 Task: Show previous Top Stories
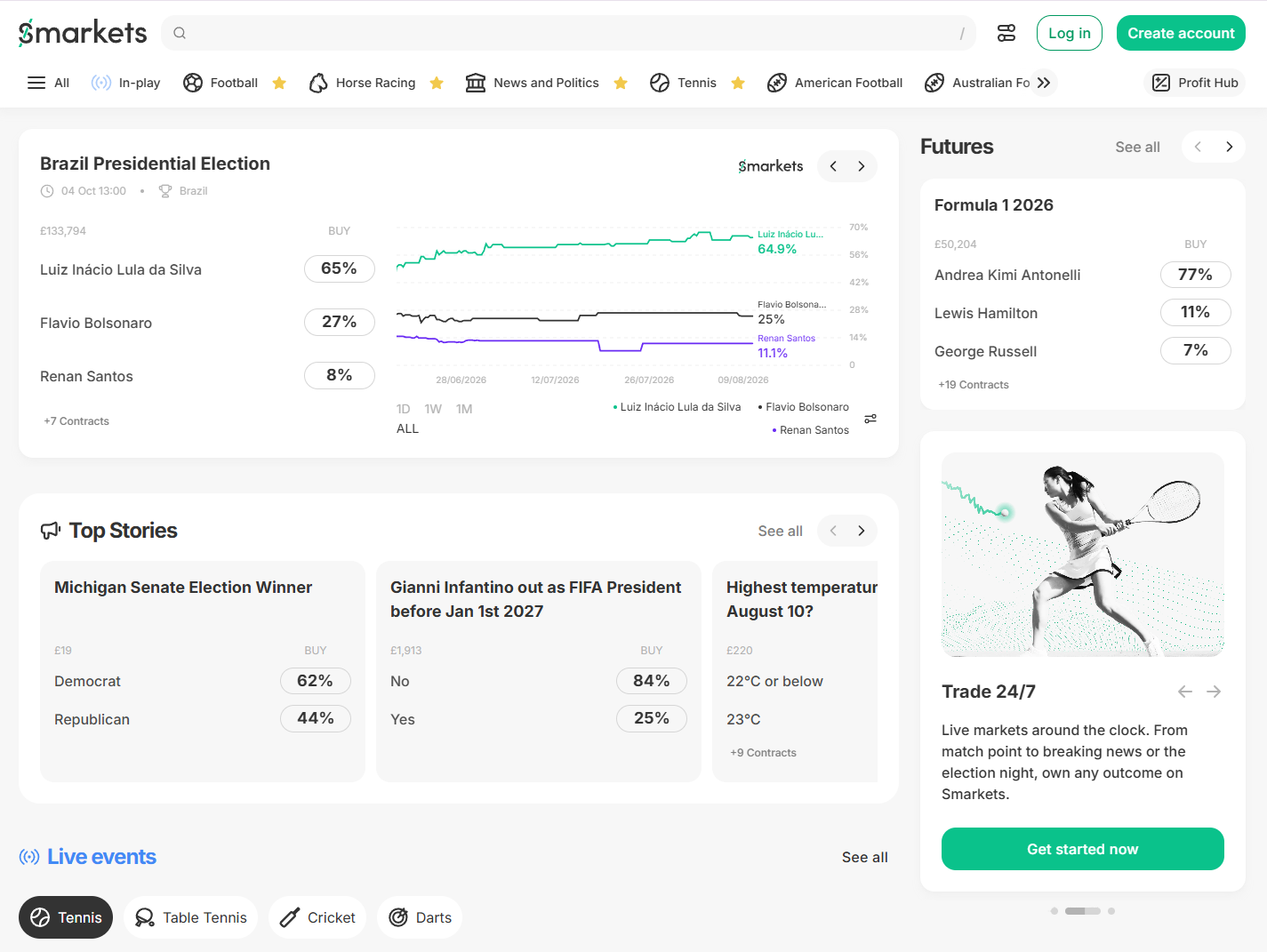click(833, 531)
